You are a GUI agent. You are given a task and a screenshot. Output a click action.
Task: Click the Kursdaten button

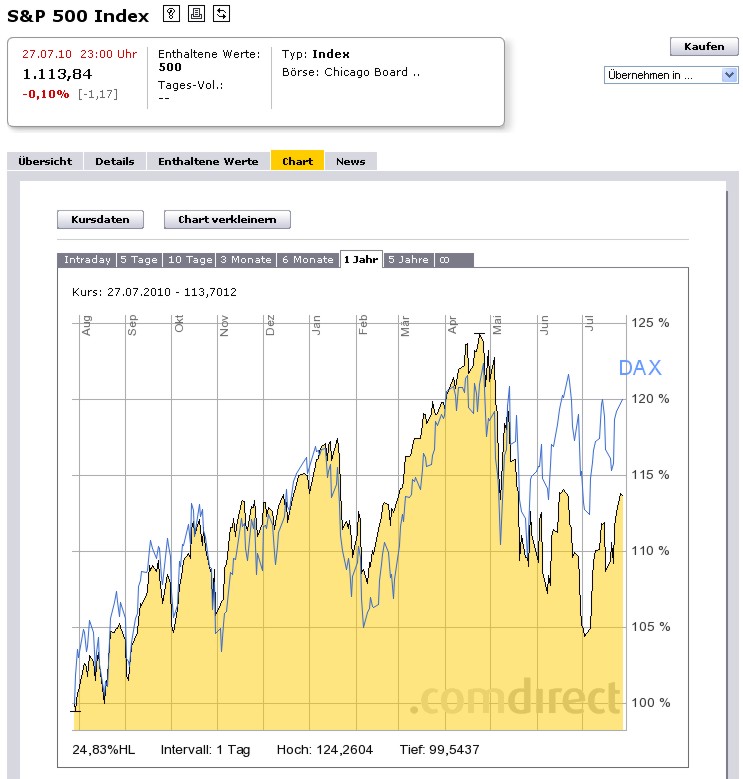(100, 220)
